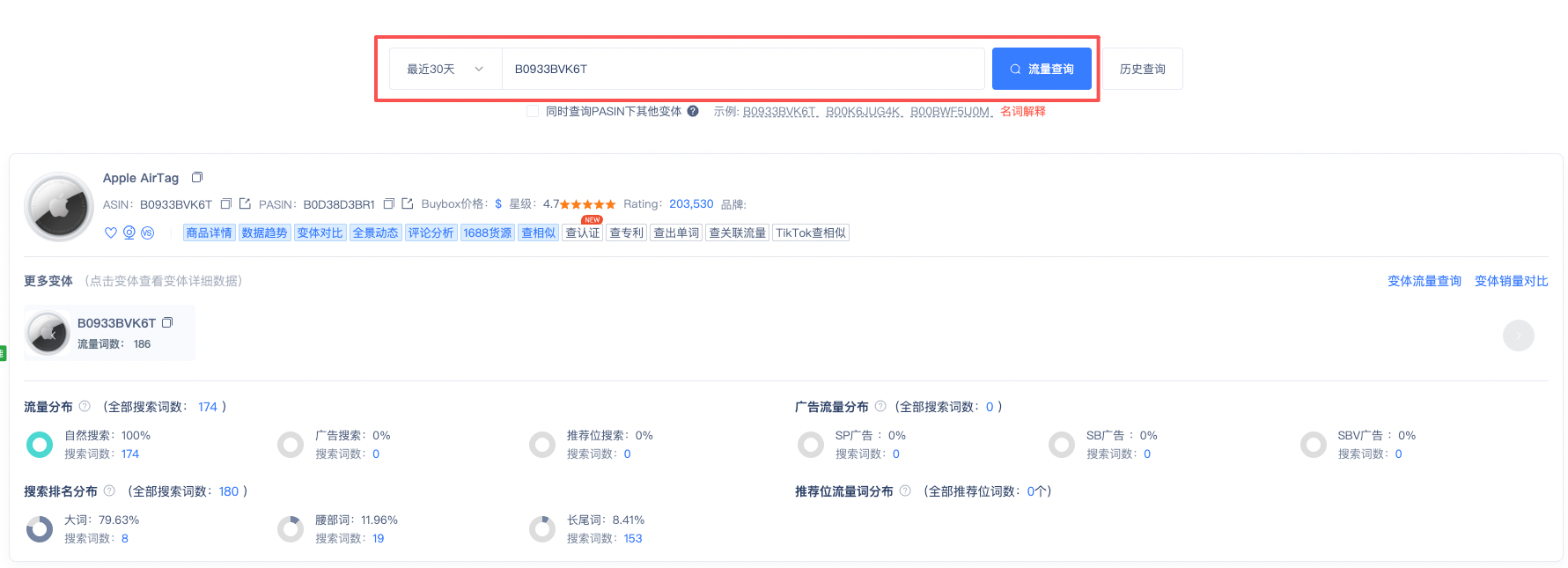Open the 评论分析 tag
This screenshot has width=1568, height=568.
(431, 232)
